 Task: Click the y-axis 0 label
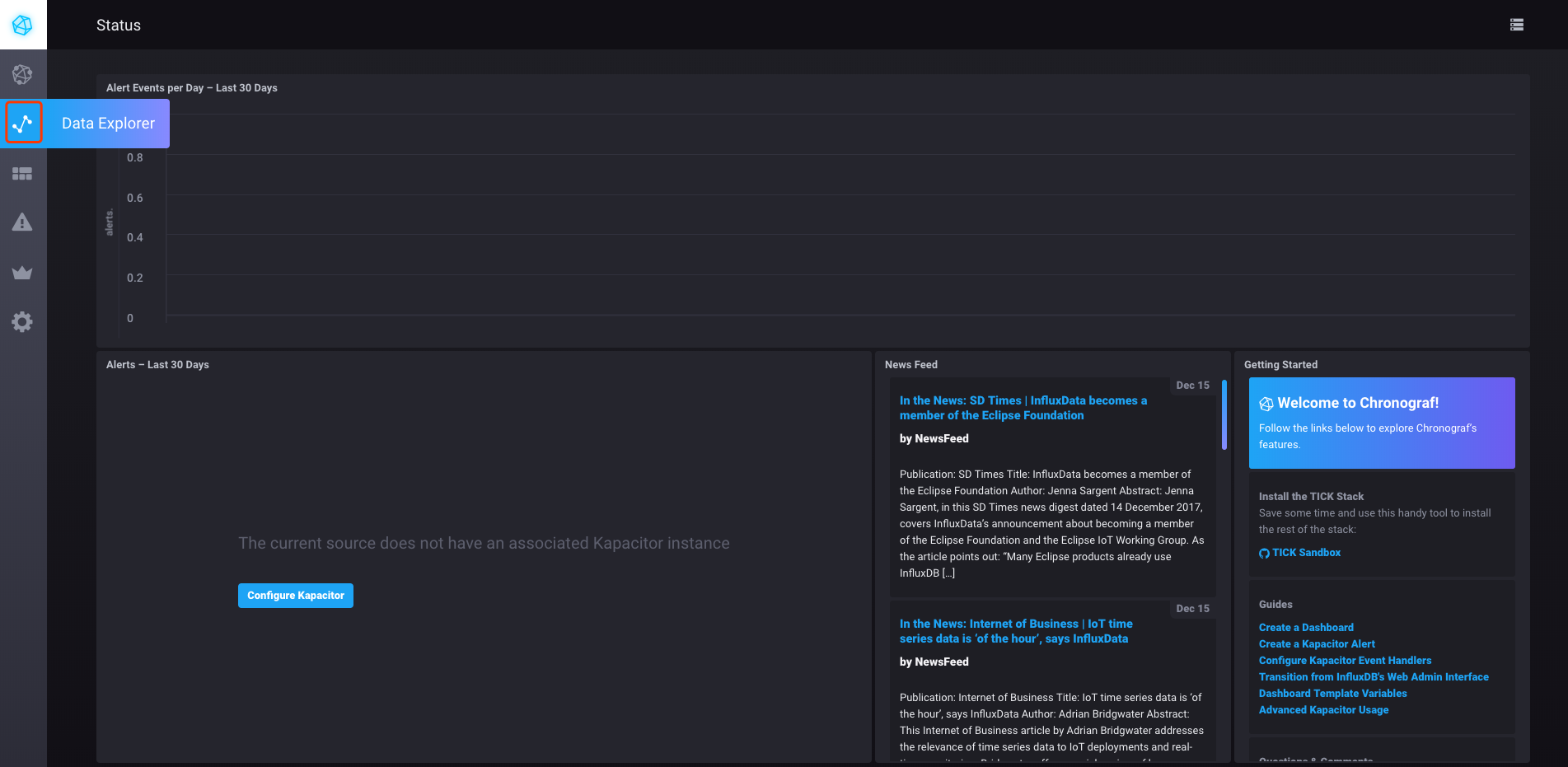tap(130, 319)
